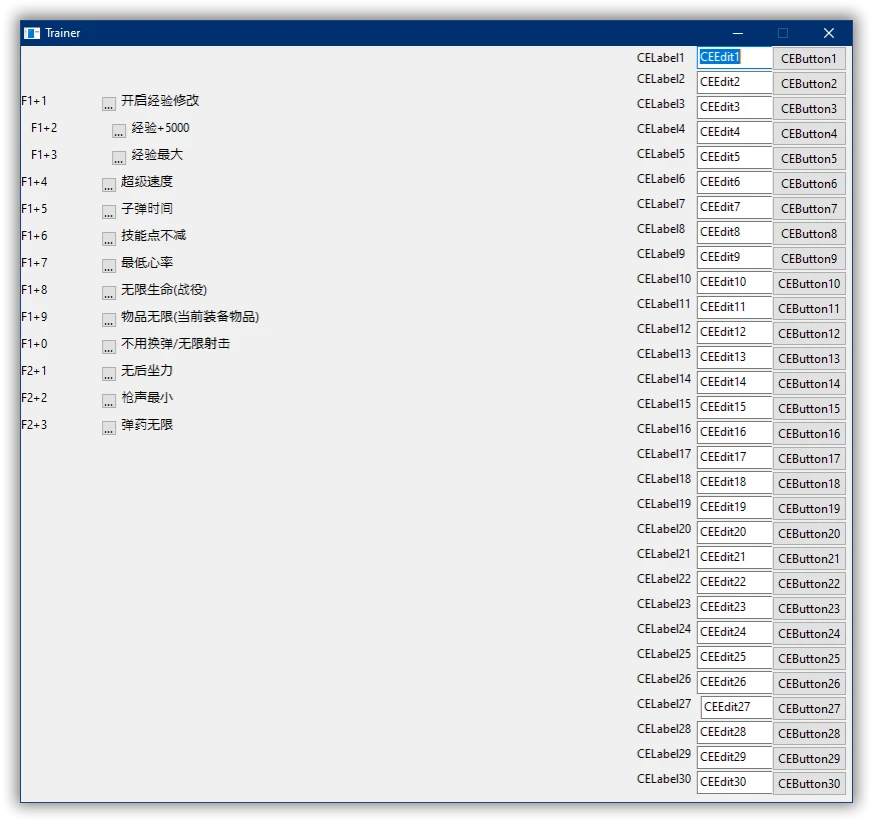Toggle the 经验+5000 checkbox
Viewport: 872px width, 823px height.
pos(118,131)
